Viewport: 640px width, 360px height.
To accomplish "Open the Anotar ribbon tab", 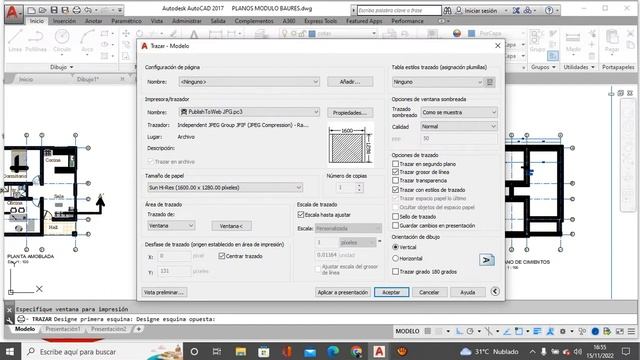I will [93, 21].
